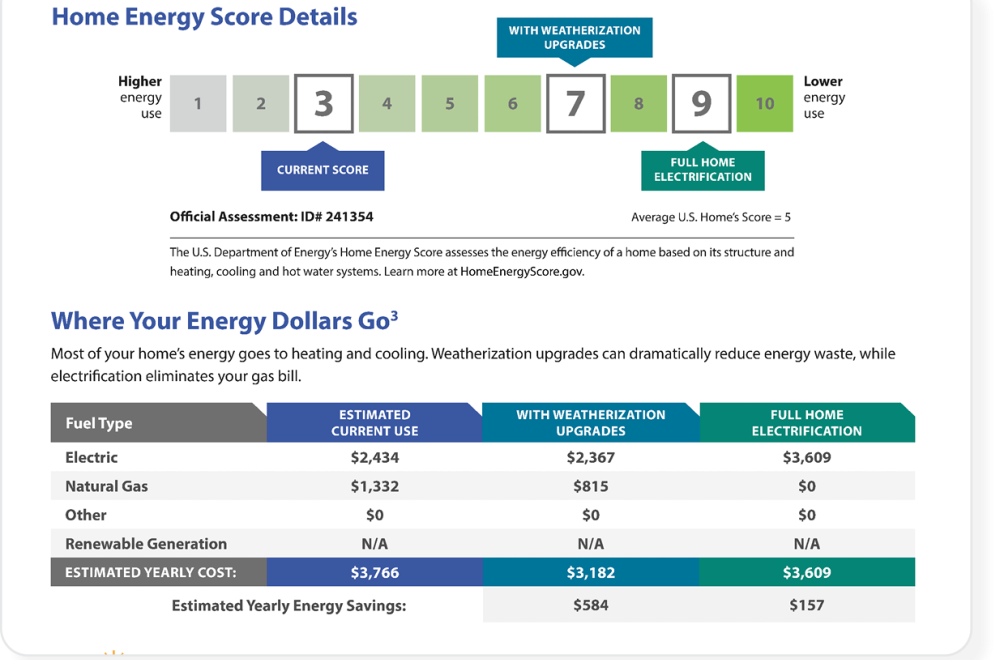Click the Full Home Electrification table header
The image size is (1000, 660).
pyautogui.click(x=807, y=423)
